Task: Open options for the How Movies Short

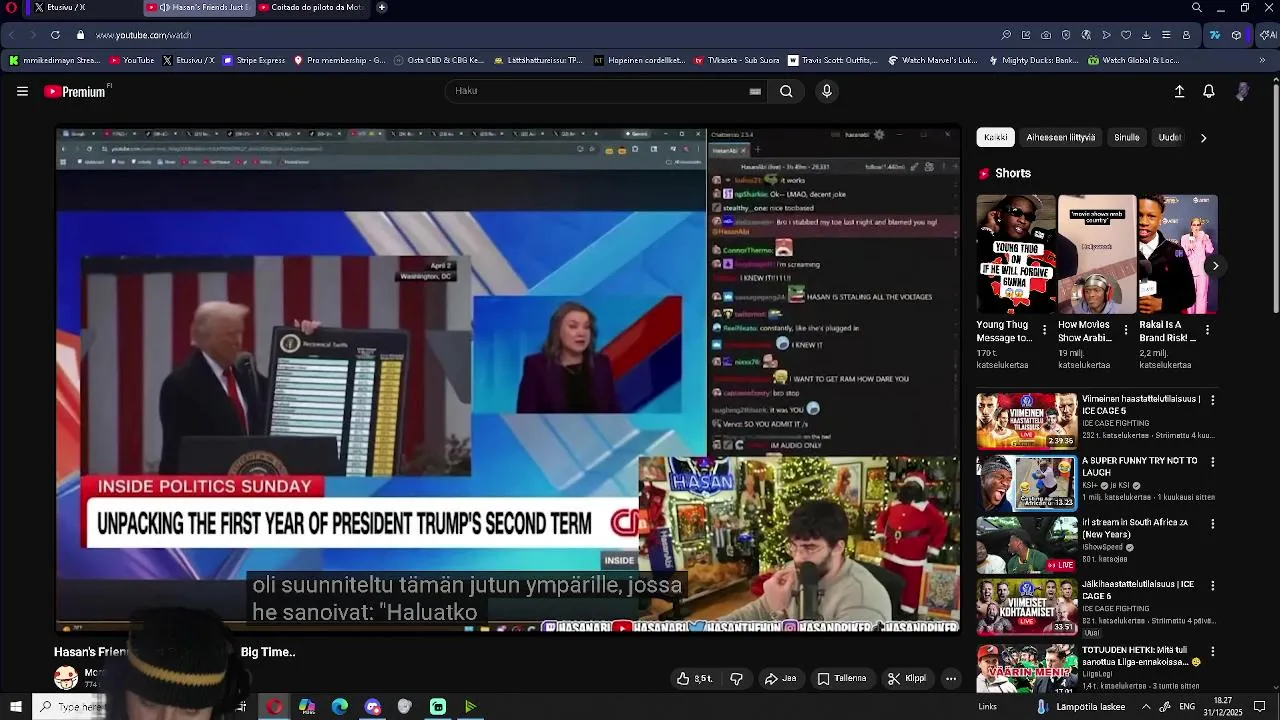Action: tap(1126, 329)
